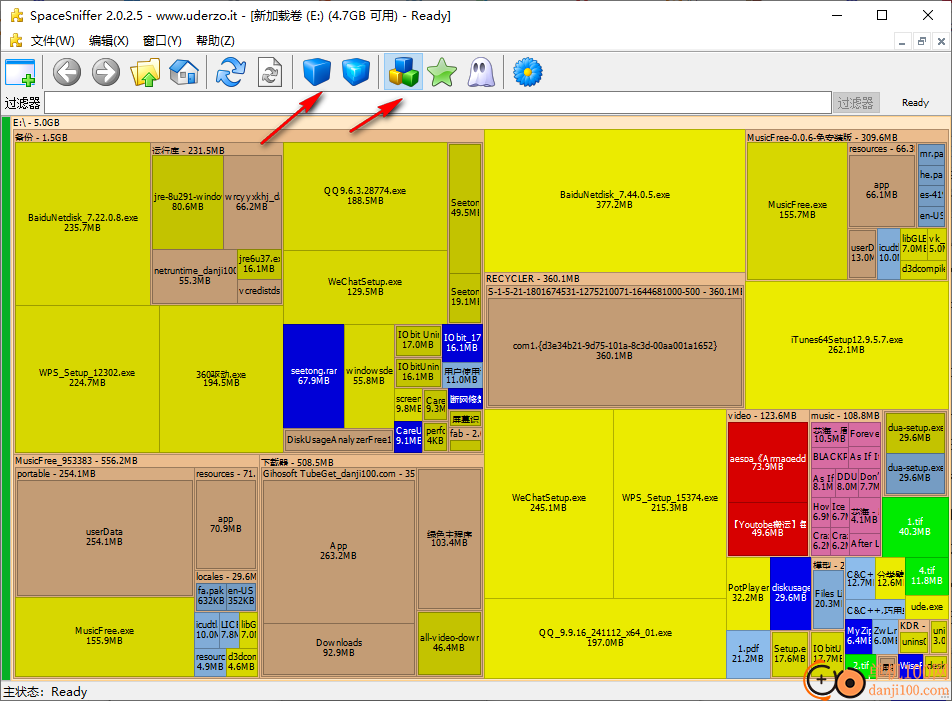This screenshot has height=701, width=952.
Task: Go forward with the right arrow icon
Action: click(x=106, y=73)
